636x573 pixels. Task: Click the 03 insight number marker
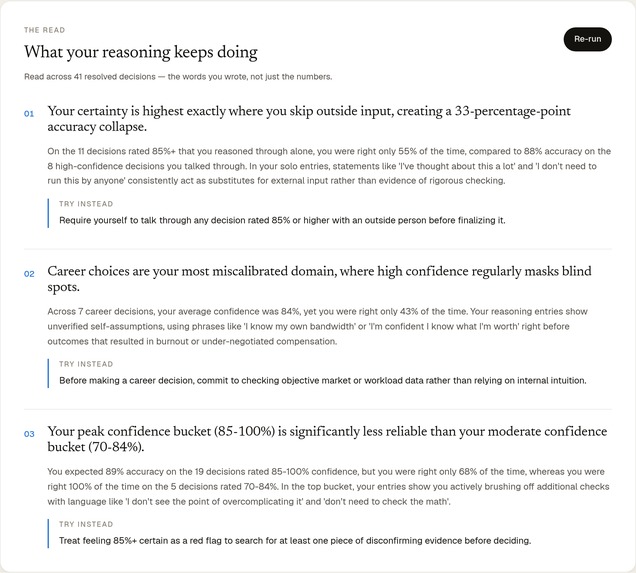pyautogui.click(x=29, y=434)
